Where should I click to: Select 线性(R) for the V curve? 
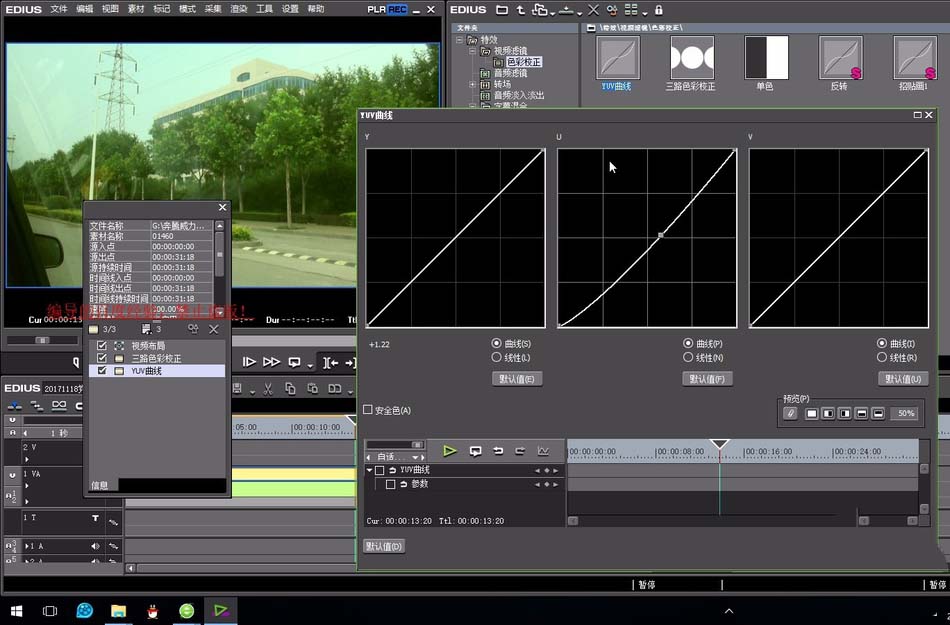(x=882, y=357)
